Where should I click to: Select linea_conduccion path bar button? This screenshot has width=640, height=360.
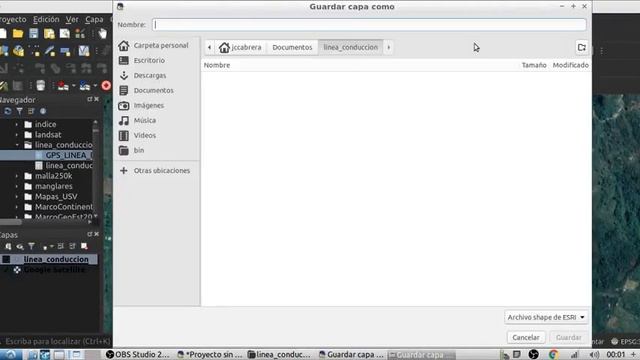click(351, 47)
